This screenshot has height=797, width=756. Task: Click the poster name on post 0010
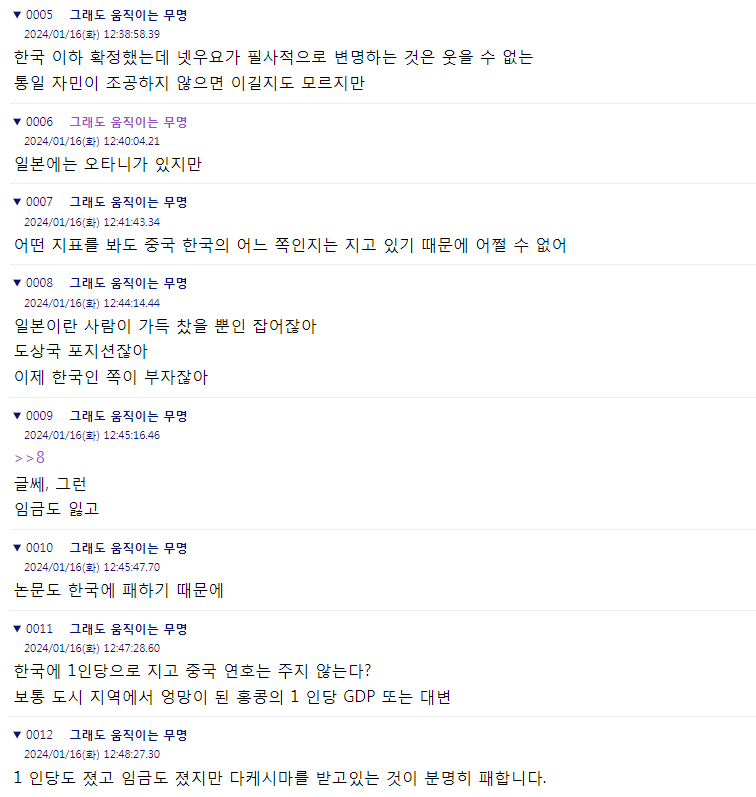(x=129, y=548)
